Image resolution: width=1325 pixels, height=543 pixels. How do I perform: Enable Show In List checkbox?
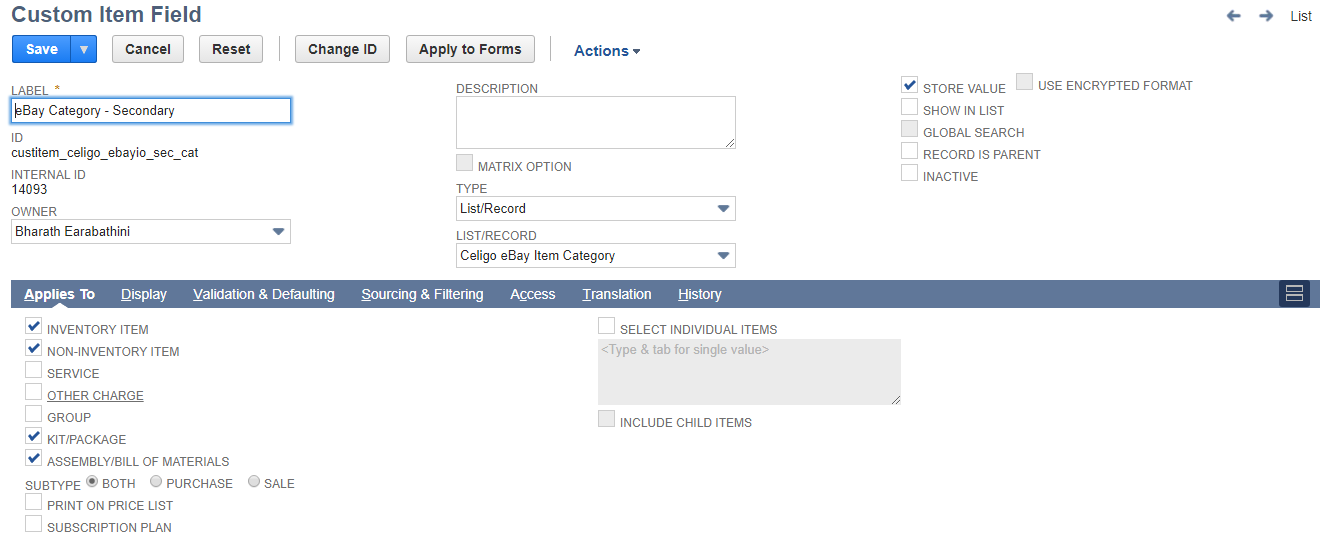pyautogui.click(x=909, y=107)
